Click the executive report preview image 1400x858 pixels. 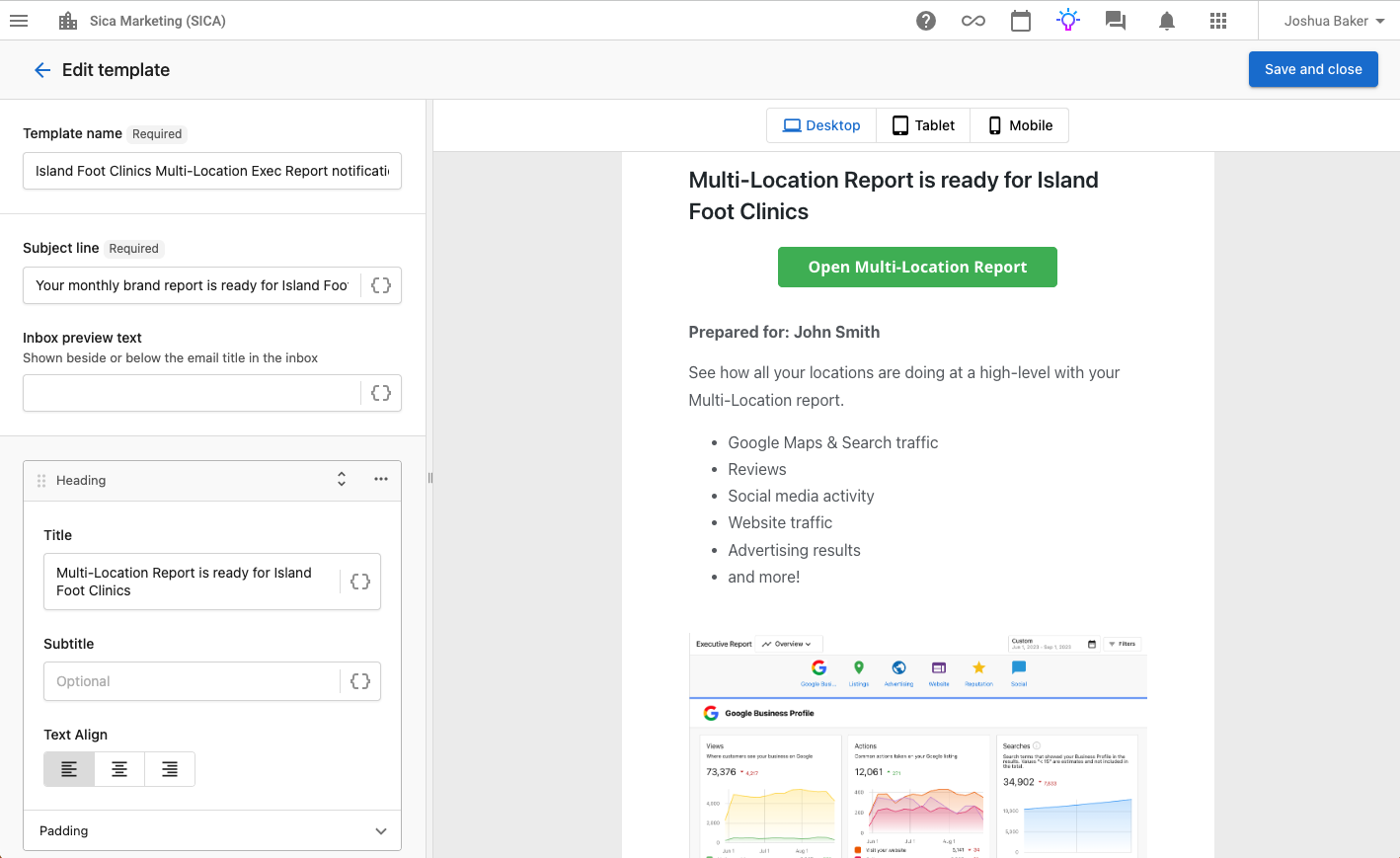(x=917, y=744)
